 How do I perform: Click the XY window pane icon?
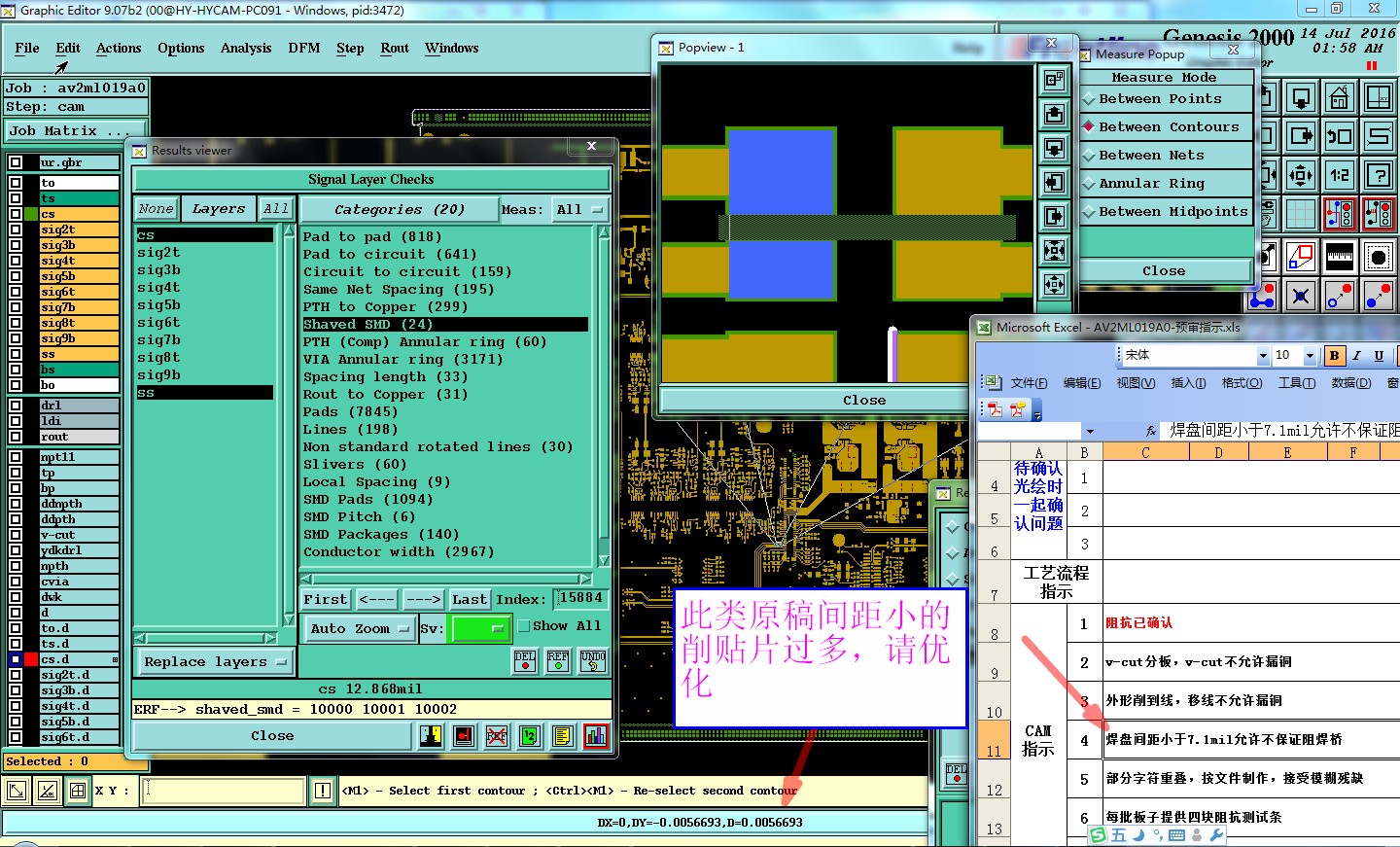1379,97
